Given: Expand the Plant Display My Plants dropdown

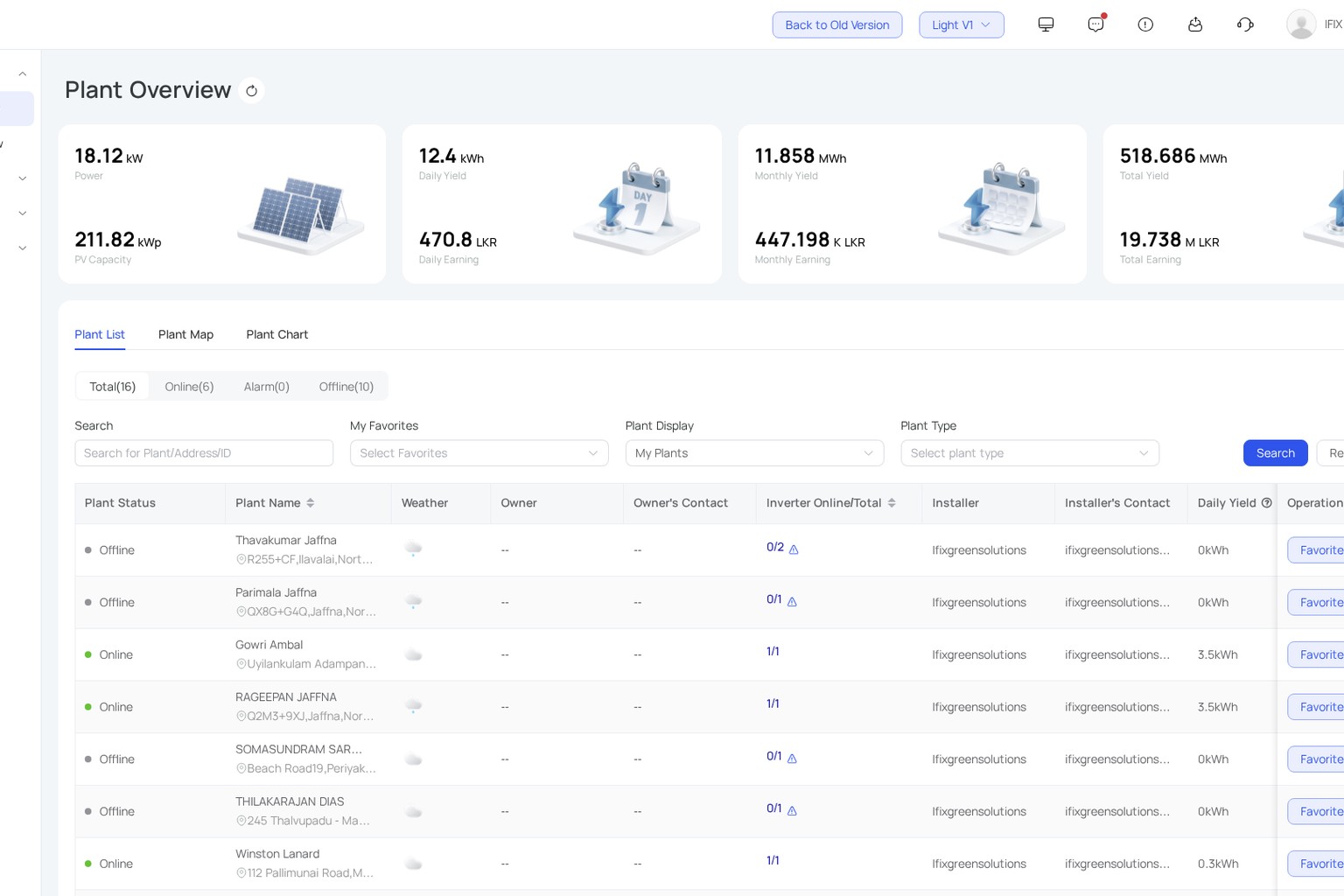Looking at the screenshot, I should [754, 453].
